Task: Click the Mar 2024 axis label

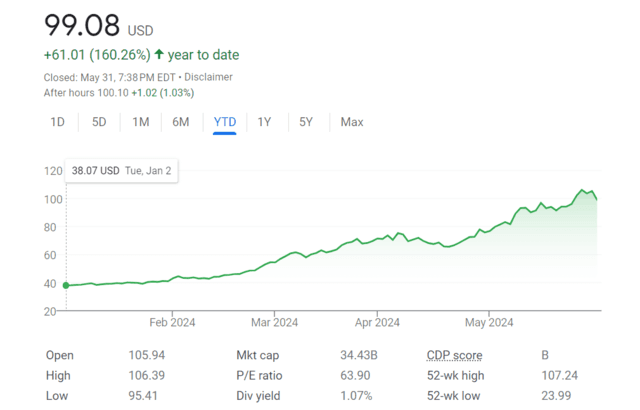Action: point(274,322)
